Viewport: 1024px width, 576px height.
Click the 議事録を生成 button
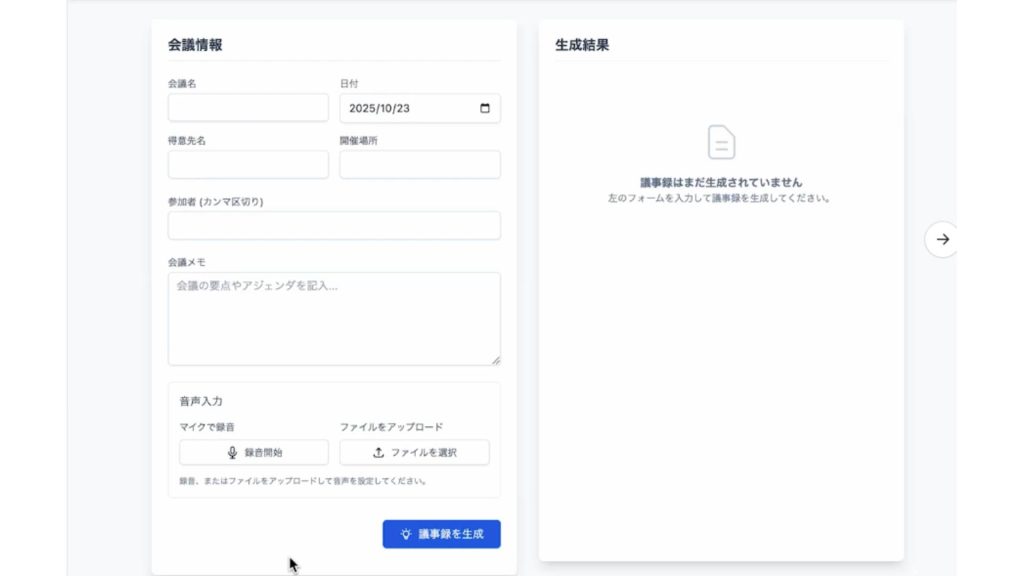click(441, 534)
